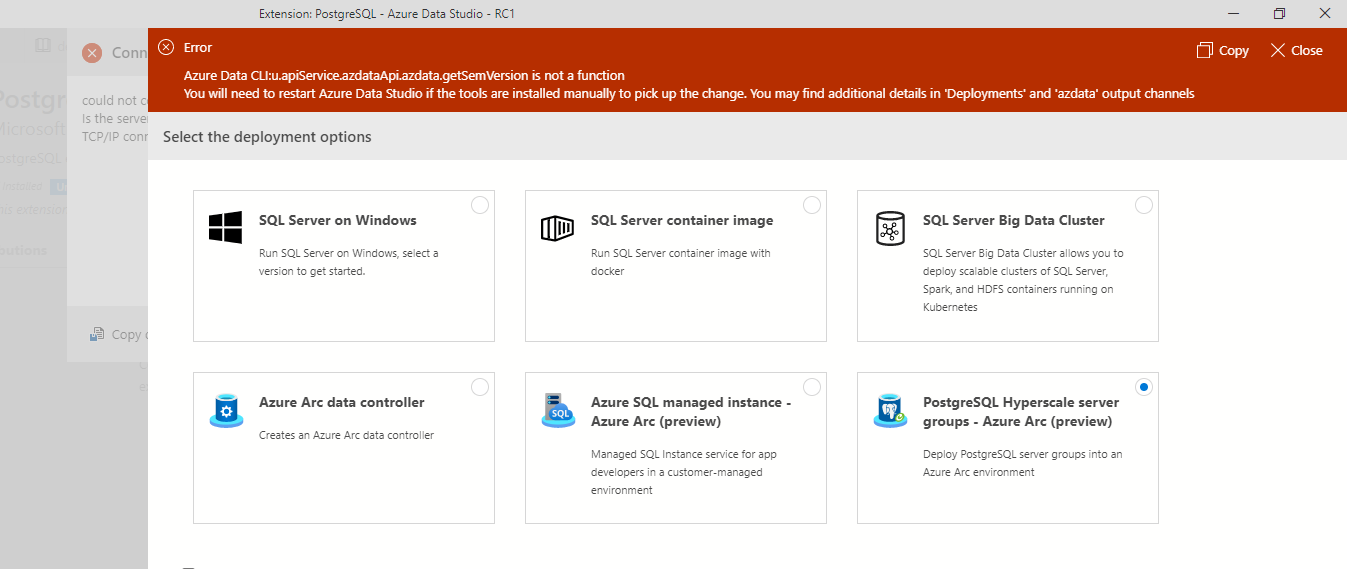The height and width of the screenshot is (569, 1347).
Task: Select Azure Arc data controller radio button
Action: 480,387
